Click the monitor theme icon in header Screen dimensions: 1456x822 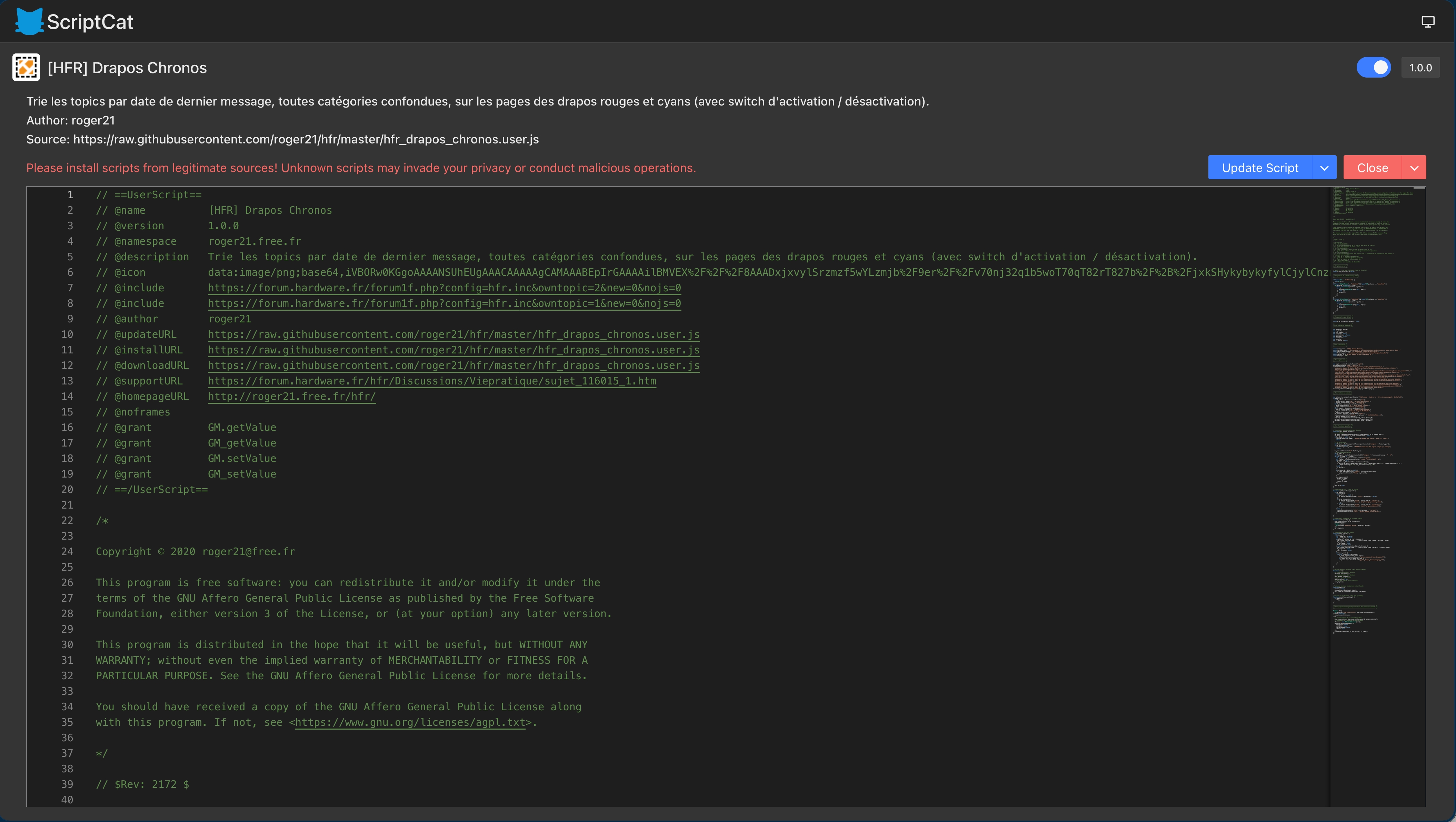[1428, 21]
